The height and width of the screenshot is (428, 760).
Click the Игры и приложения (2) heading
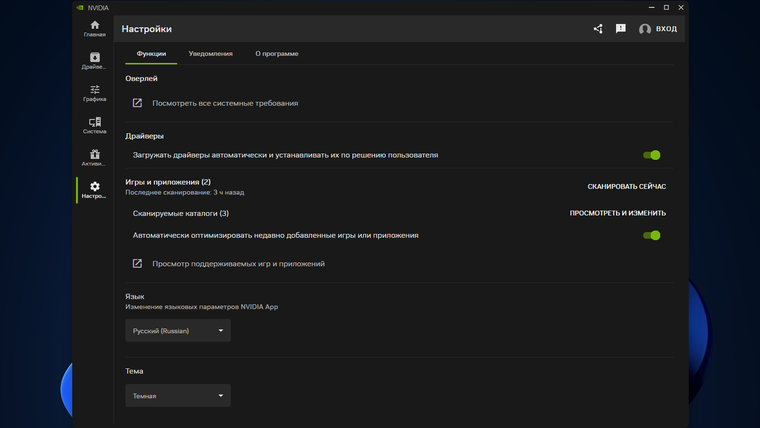(168, 182)
